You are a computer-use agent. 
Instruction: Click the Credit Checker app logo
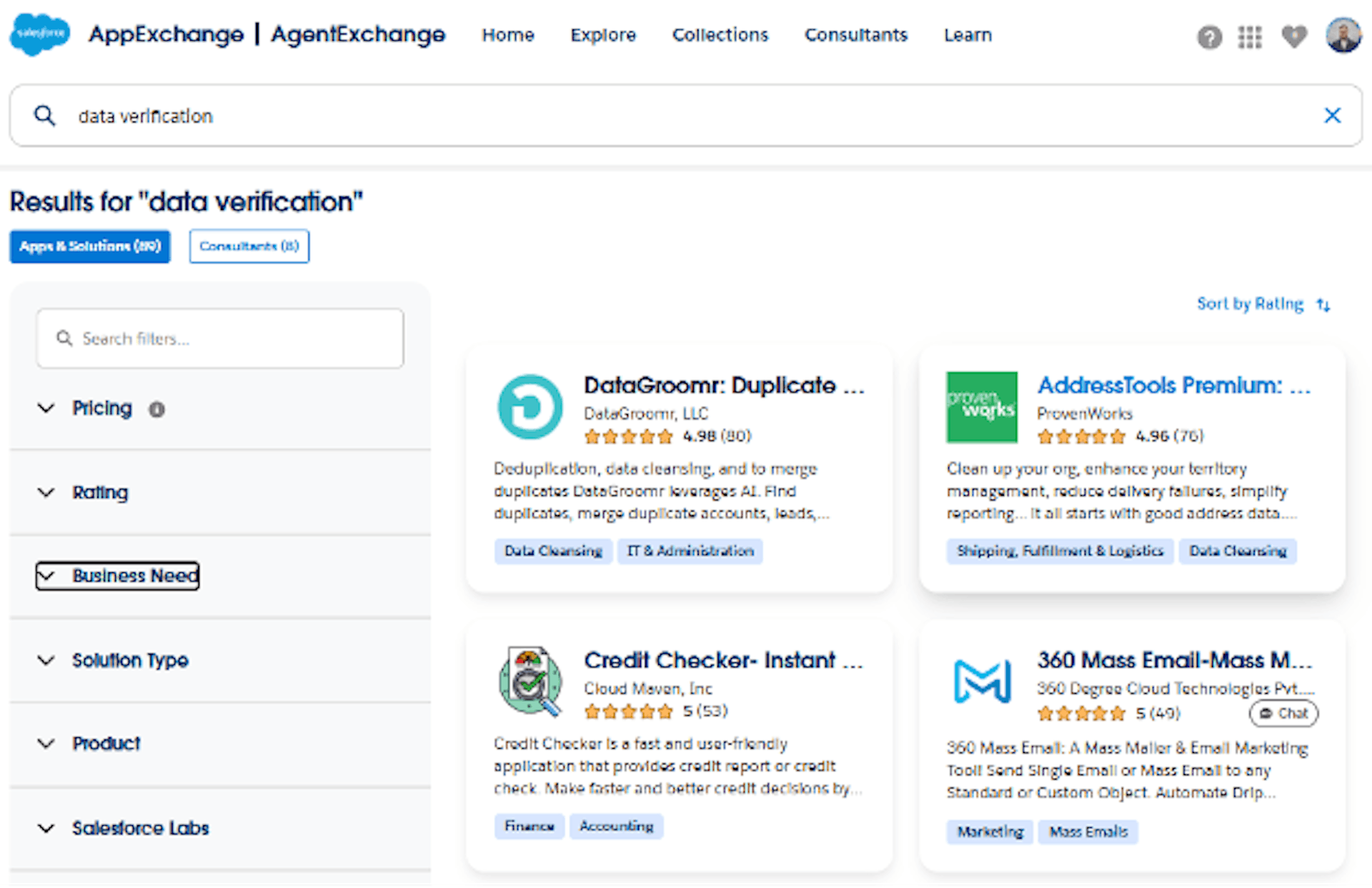530,681
